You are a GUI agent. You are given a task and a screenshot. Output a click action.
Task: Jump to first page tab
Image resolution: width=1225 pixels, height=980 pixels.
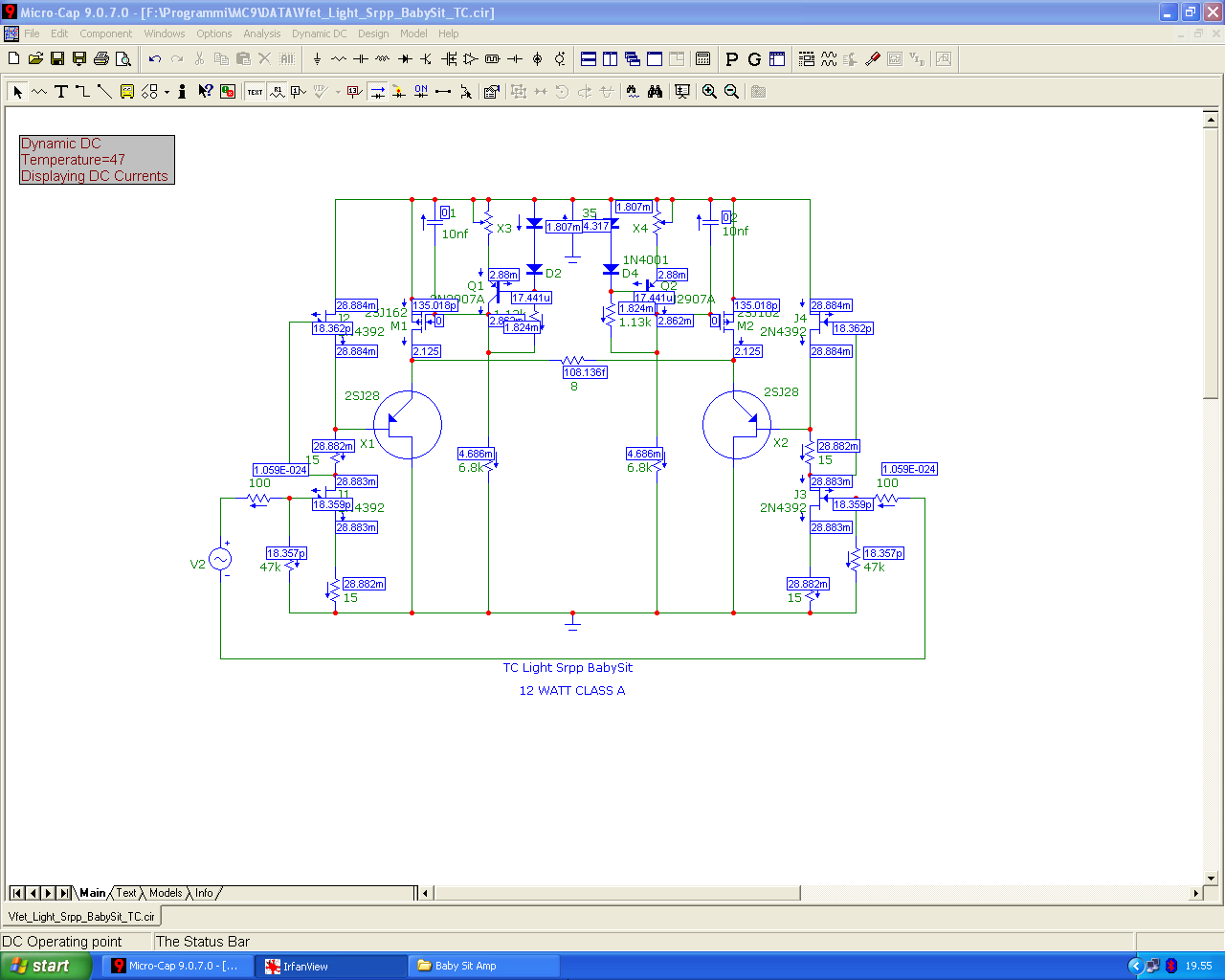(17, 893)
